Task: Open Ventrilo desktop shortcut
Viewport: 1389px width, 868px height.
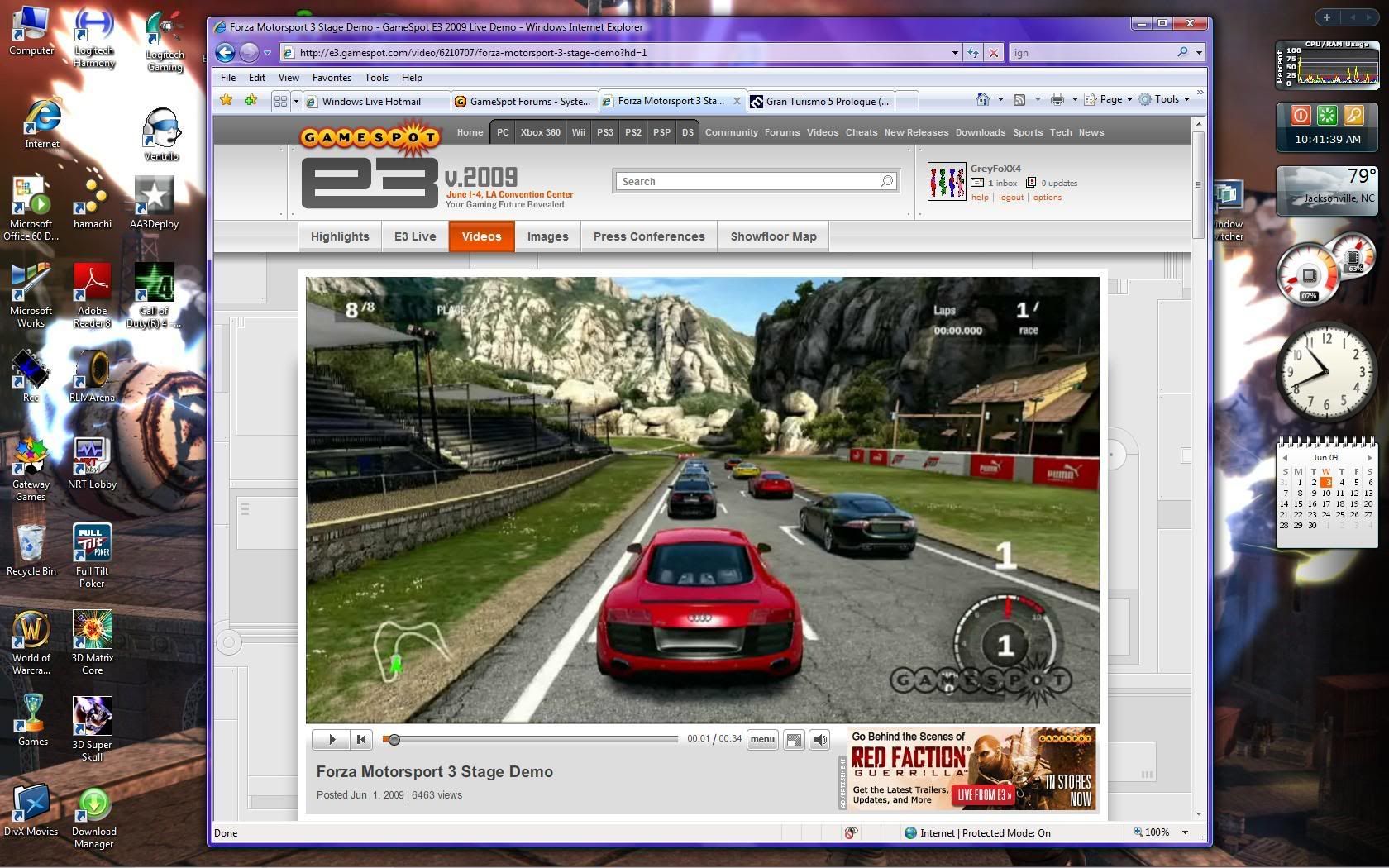Action: point(161,135)
